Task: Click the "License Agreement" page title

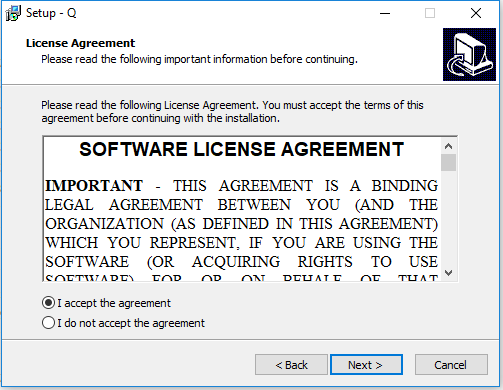Action: pyautogui.click(x=80, y=43)
